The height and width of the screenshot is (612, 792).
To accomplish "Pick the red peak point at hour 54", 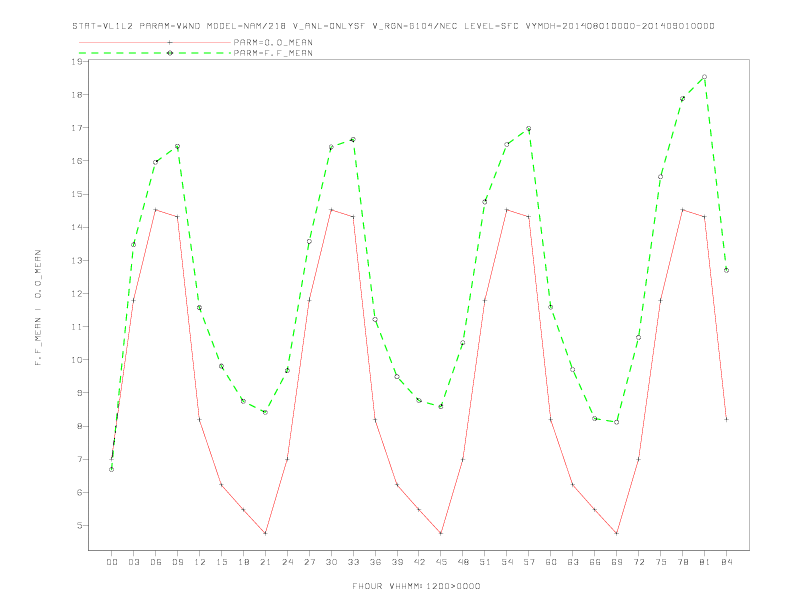I will tap(507, 210).
